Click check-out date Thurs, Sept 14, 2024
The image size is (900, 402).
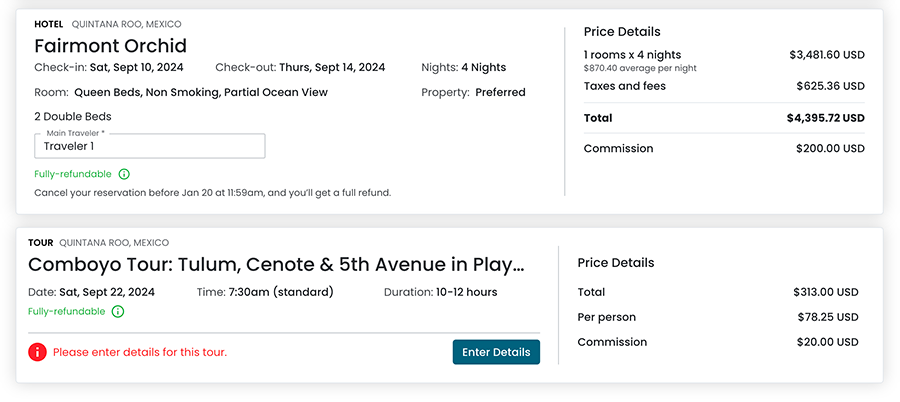332,68
